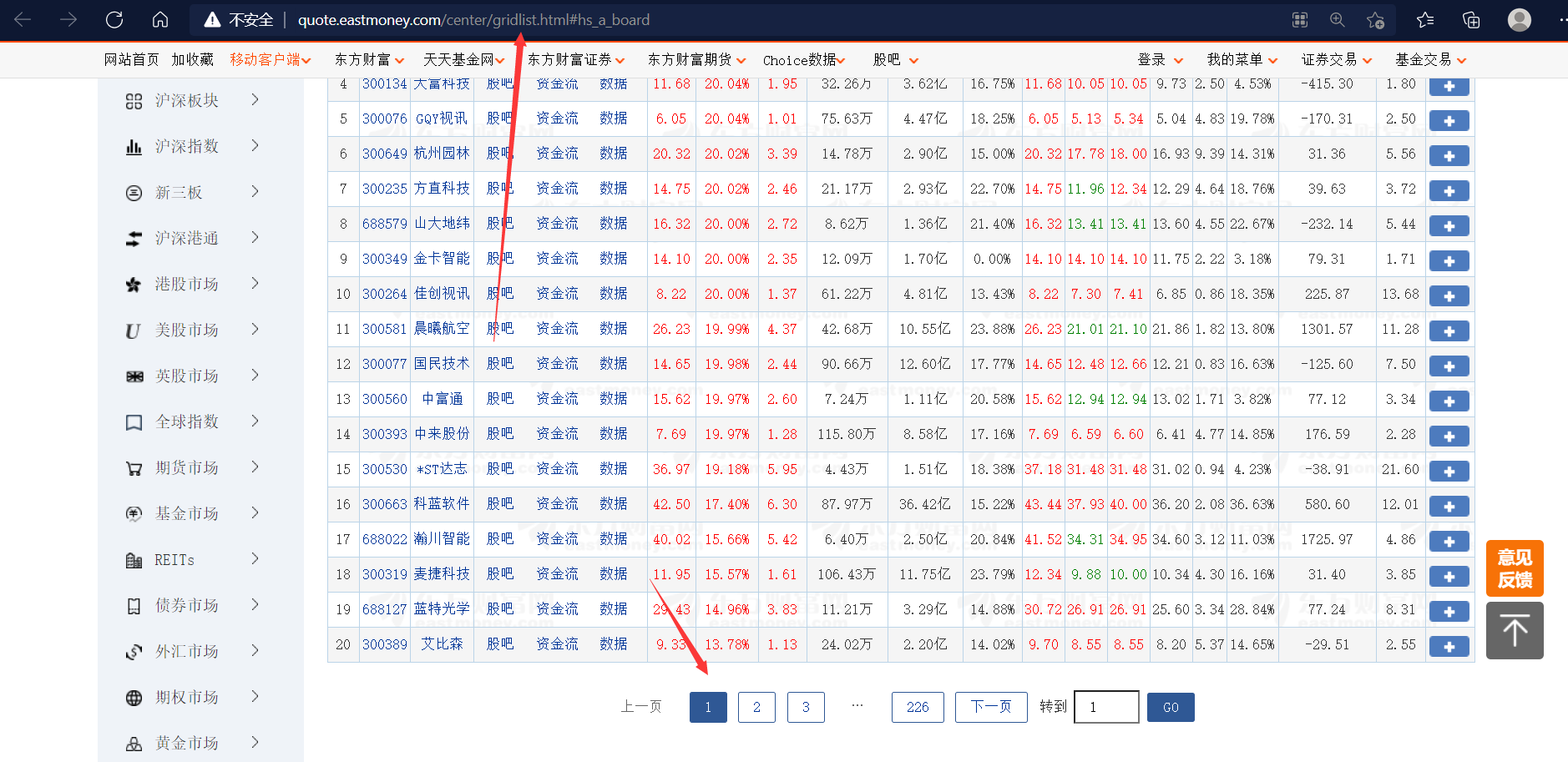Screen dimensions: 1568x762
Task: Click the 港股市场 sidebar icon
Action: click(x=134, y=285)
